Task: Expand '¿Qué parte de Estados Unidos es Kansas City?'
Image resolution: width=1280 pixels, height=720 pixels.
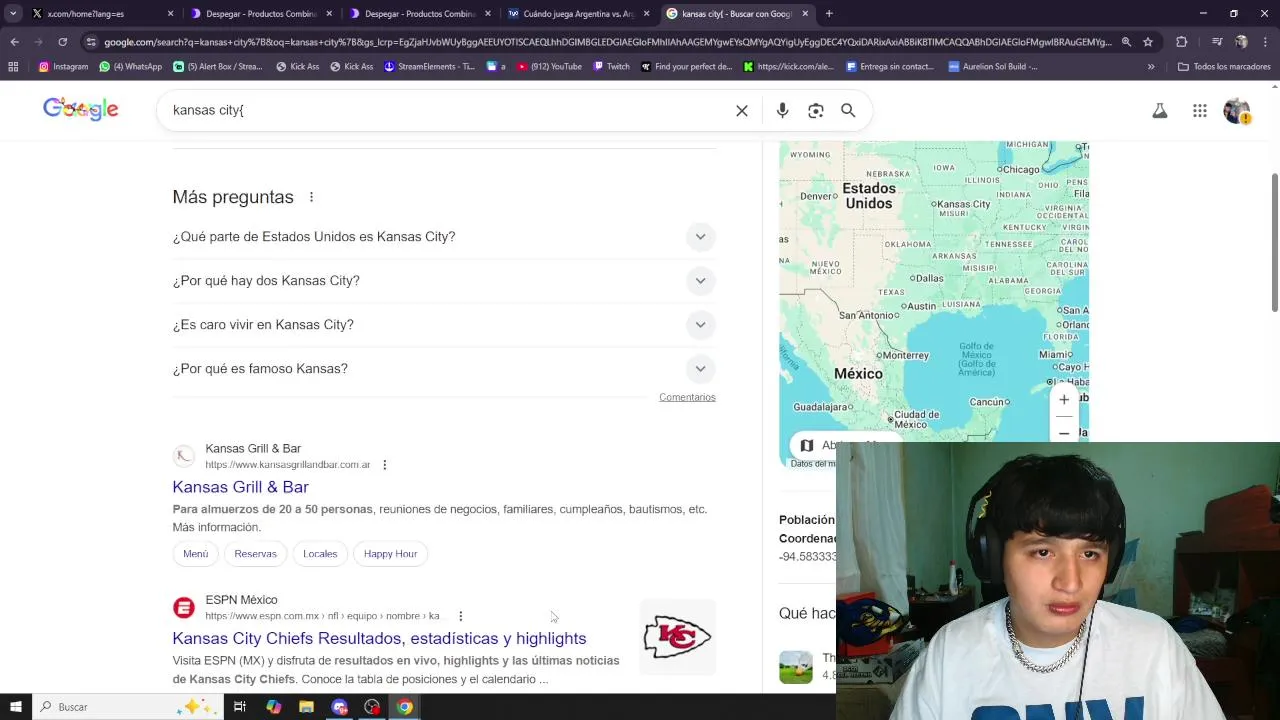Action: [x=444, y=237]
